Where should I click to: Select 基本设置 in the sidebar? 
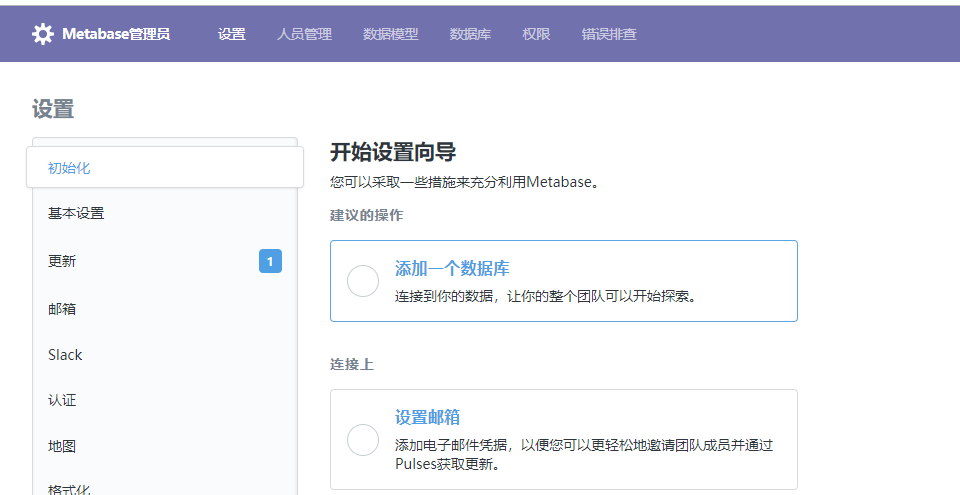coord(76,213)
